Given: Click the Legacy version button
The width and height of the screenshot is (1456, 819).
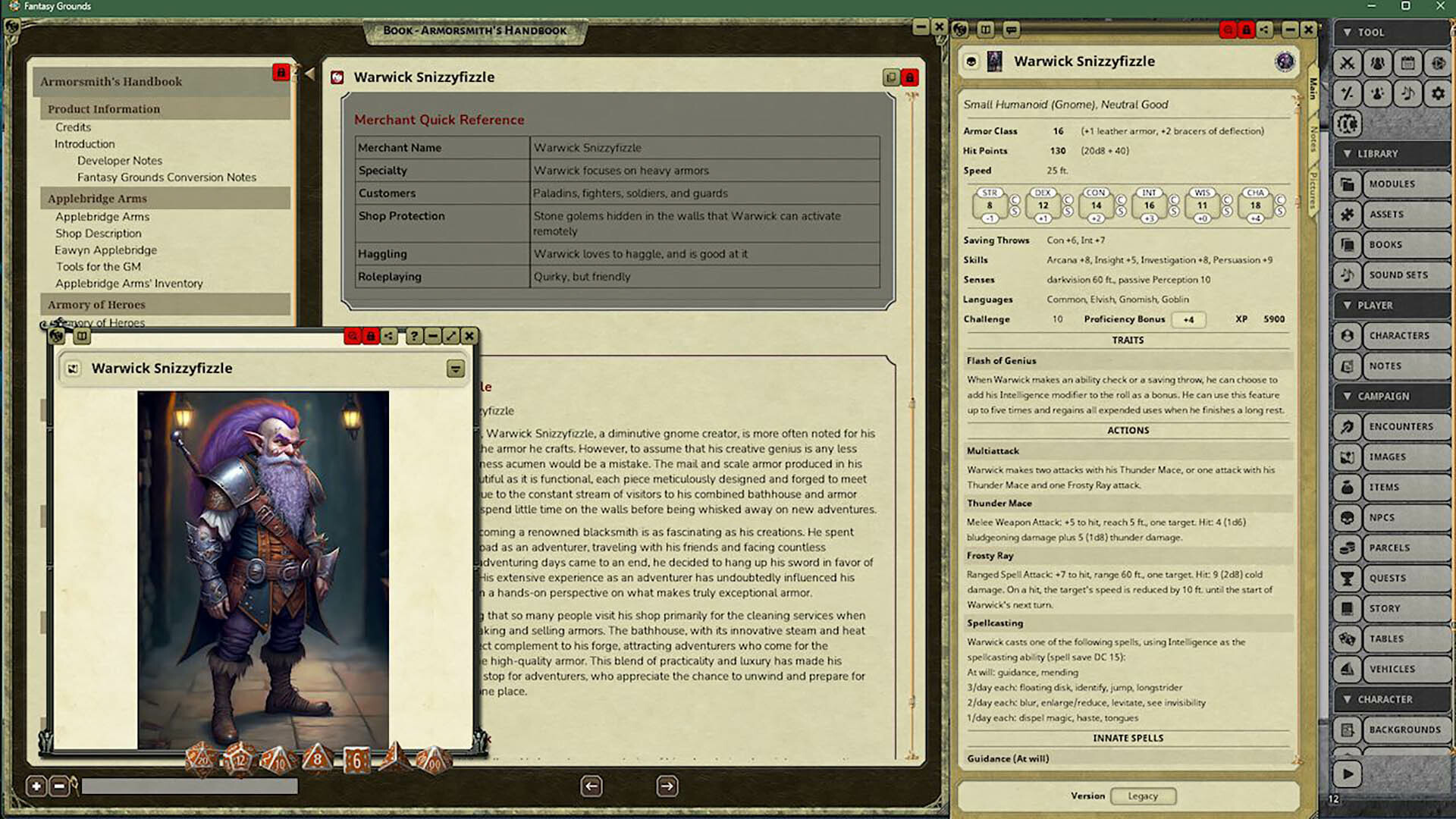Looking at the screenshot, I should 1144,795.
